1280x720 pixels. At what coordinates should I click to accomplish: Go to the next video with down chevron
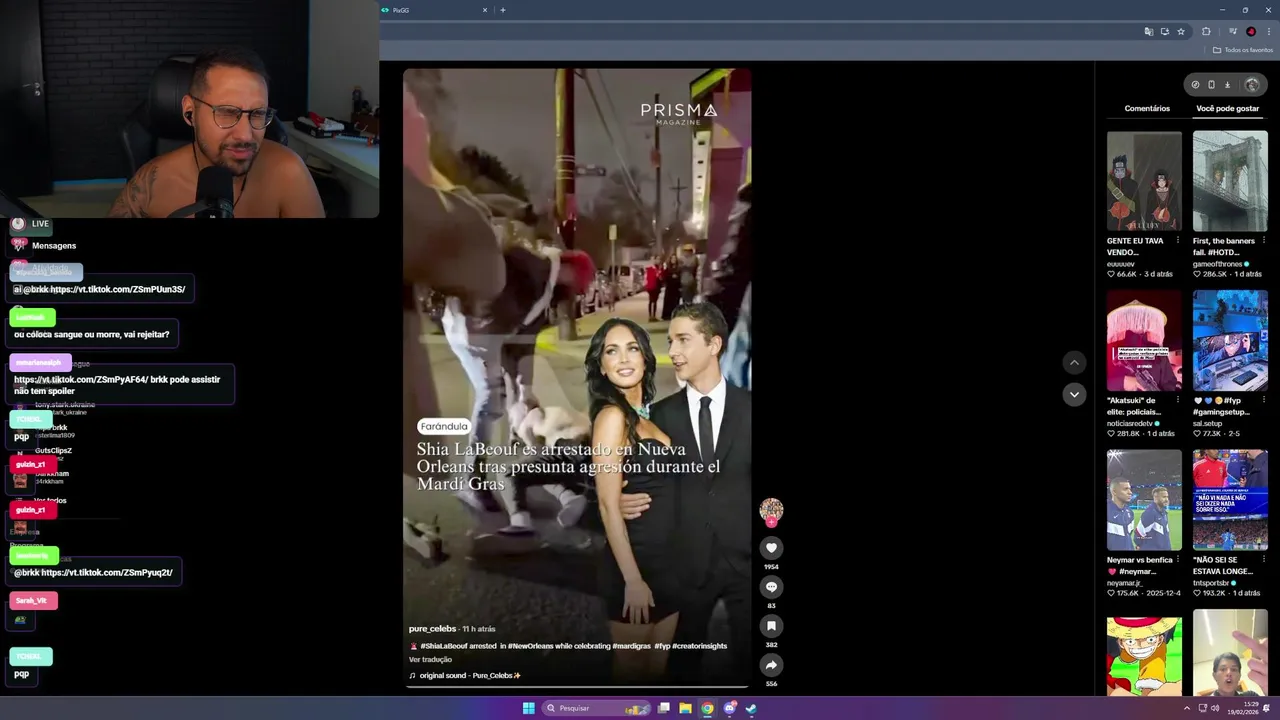(x=1074, y=394)
